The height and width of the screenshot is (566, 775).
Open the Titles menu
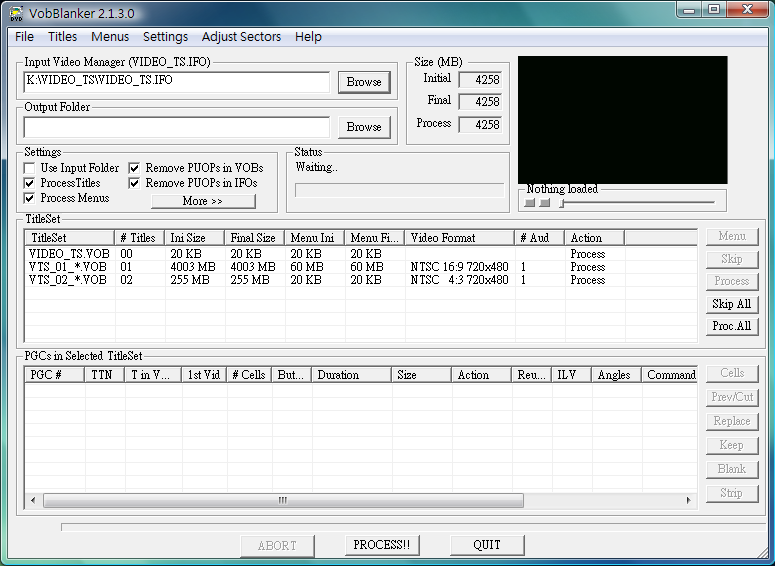tap(62, 36)
